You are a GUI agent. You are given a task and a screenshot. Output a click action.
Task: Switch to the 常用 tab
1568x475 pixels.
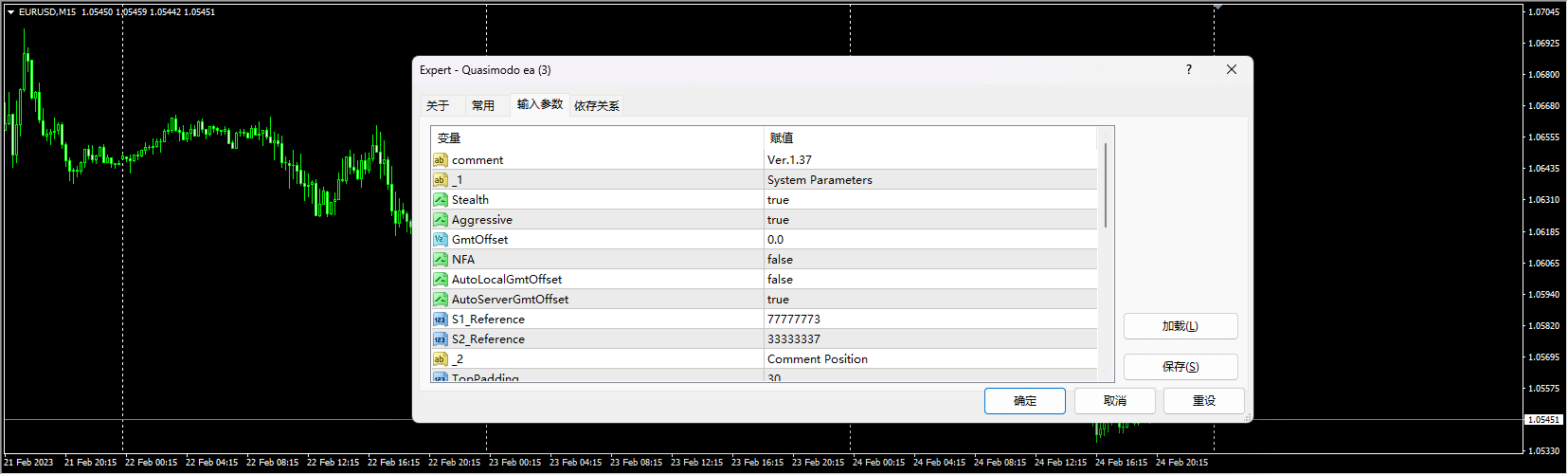point(483,105)
